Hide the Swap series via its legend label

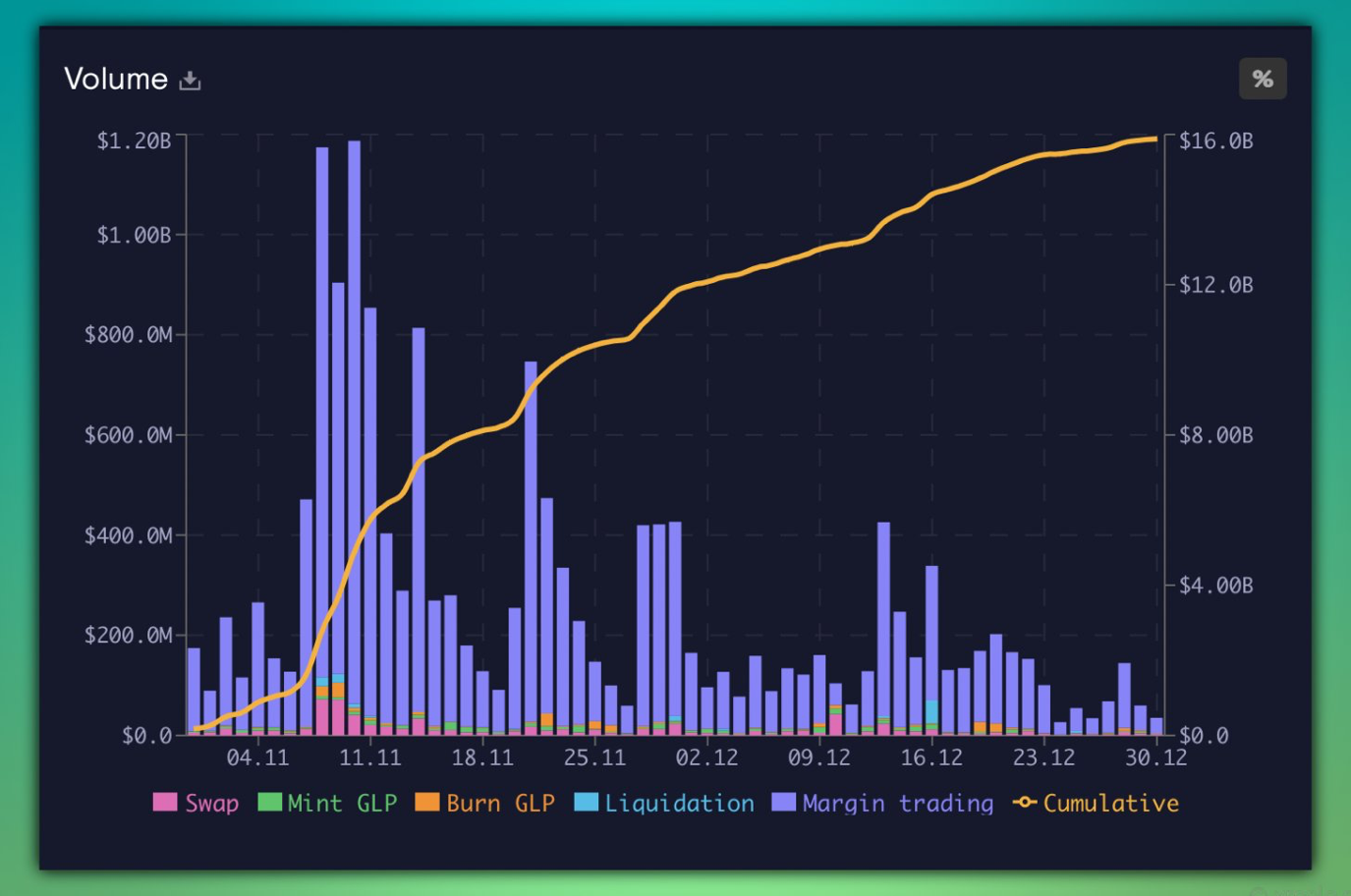(x=212, y=804)
